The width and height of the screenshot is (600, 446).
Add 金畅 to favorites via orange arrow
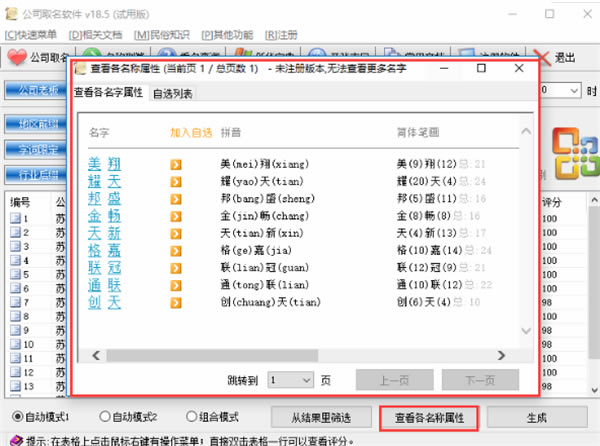[x=176, y=216]
